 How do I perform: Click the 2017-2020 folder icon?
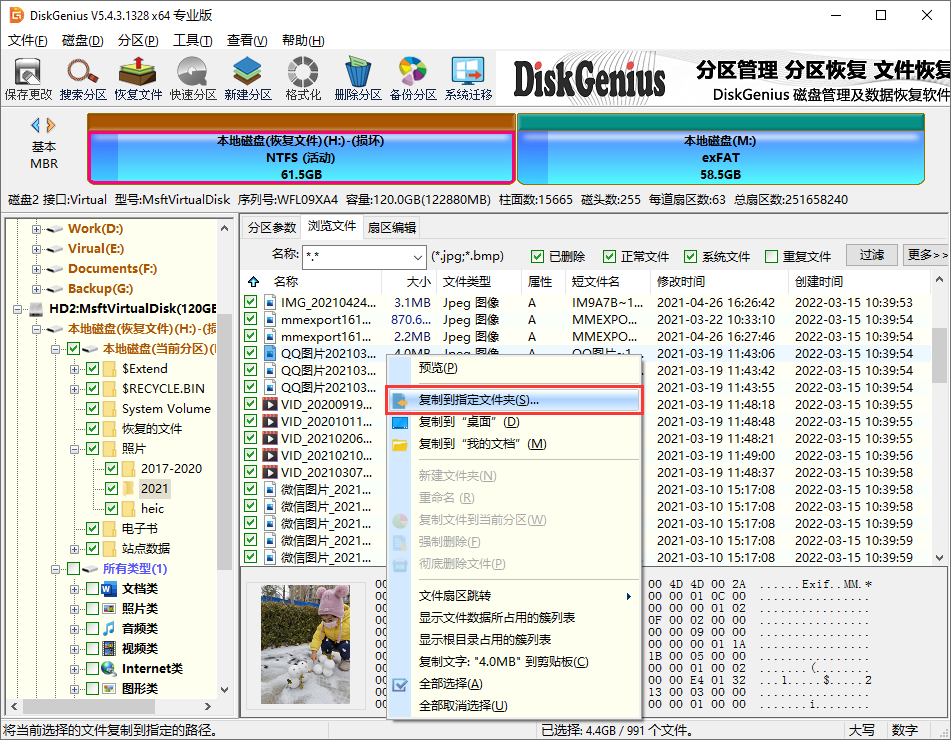[x=129, y=468]
